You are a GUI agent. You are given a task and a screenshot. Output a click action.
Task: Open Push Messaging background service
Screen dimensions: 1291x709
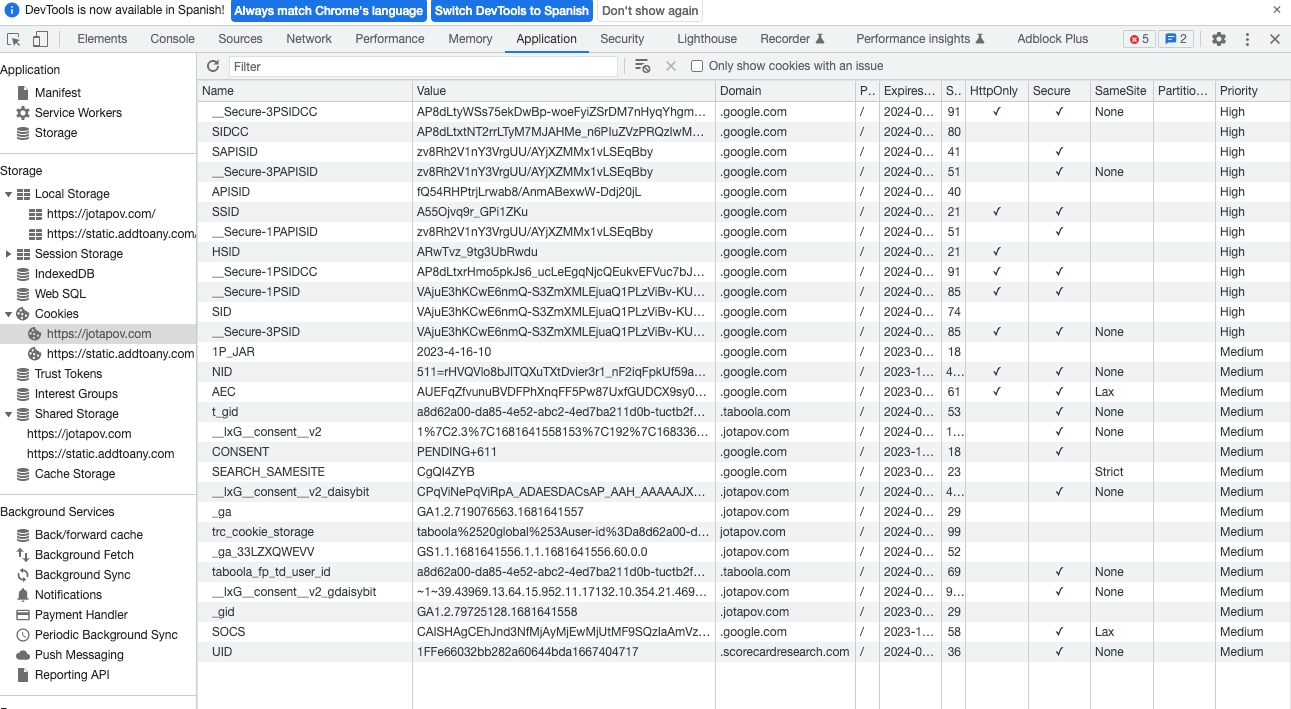pyautogui.click(x=79, y=655)
